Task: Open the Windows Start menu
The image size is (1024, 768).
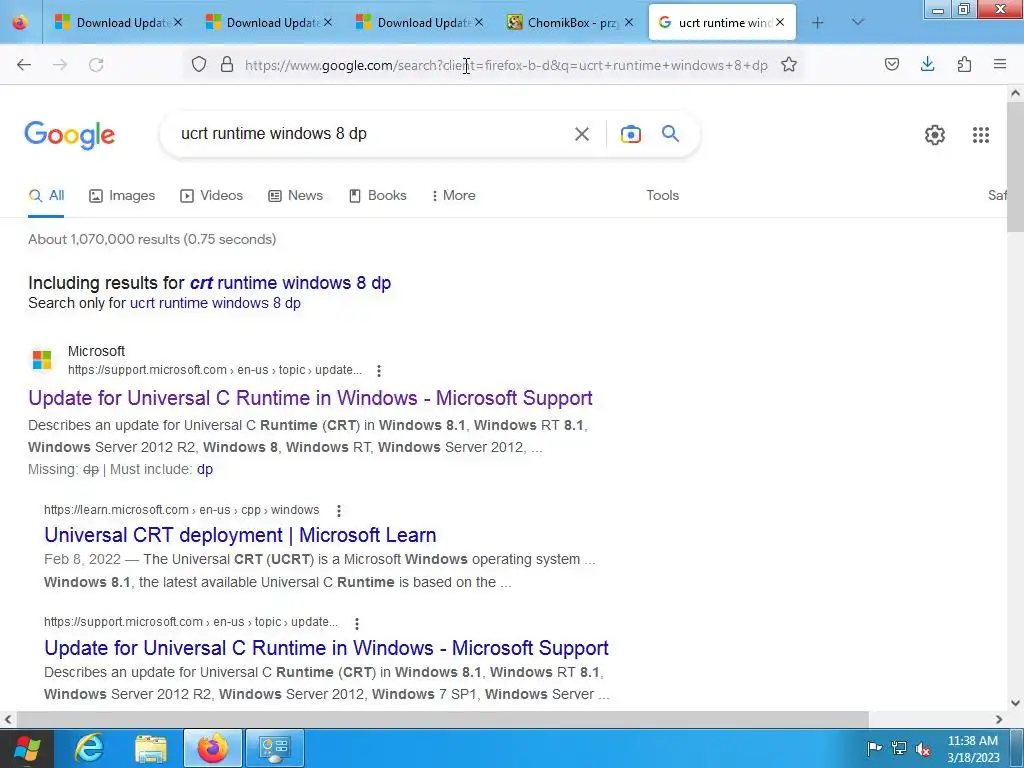Action: [x=25, y=748]
